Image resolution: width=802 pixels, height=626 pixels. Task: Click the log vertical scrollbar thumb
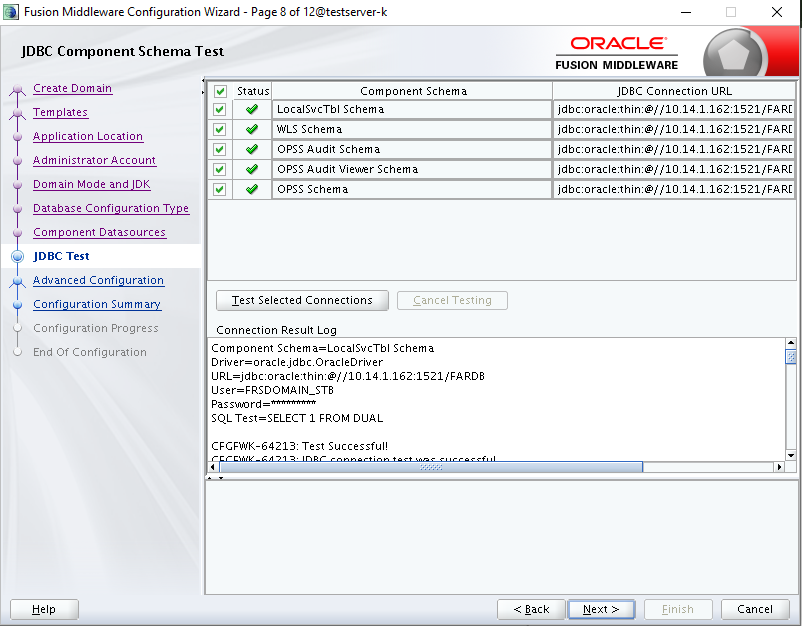791,356
